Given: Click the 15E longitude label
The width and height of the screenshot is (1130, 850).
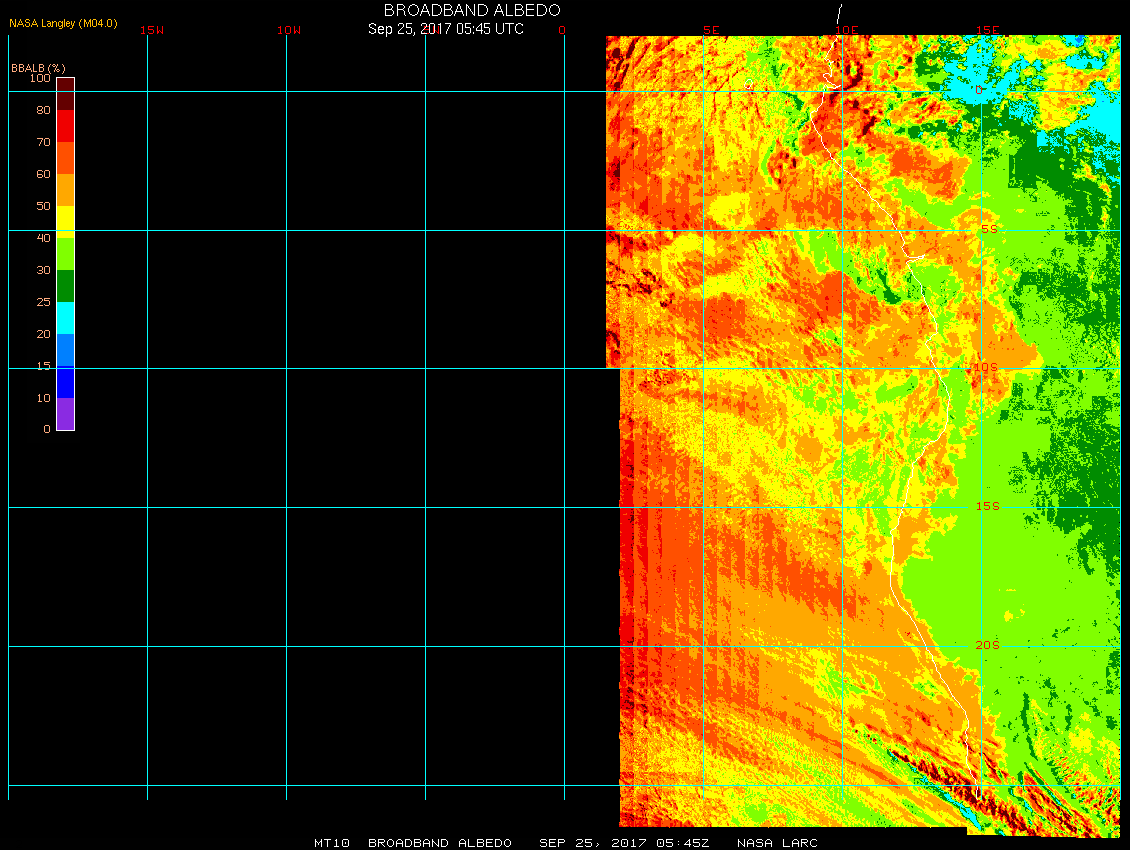Looking at the screenshot, I should [x=987, y=30].
